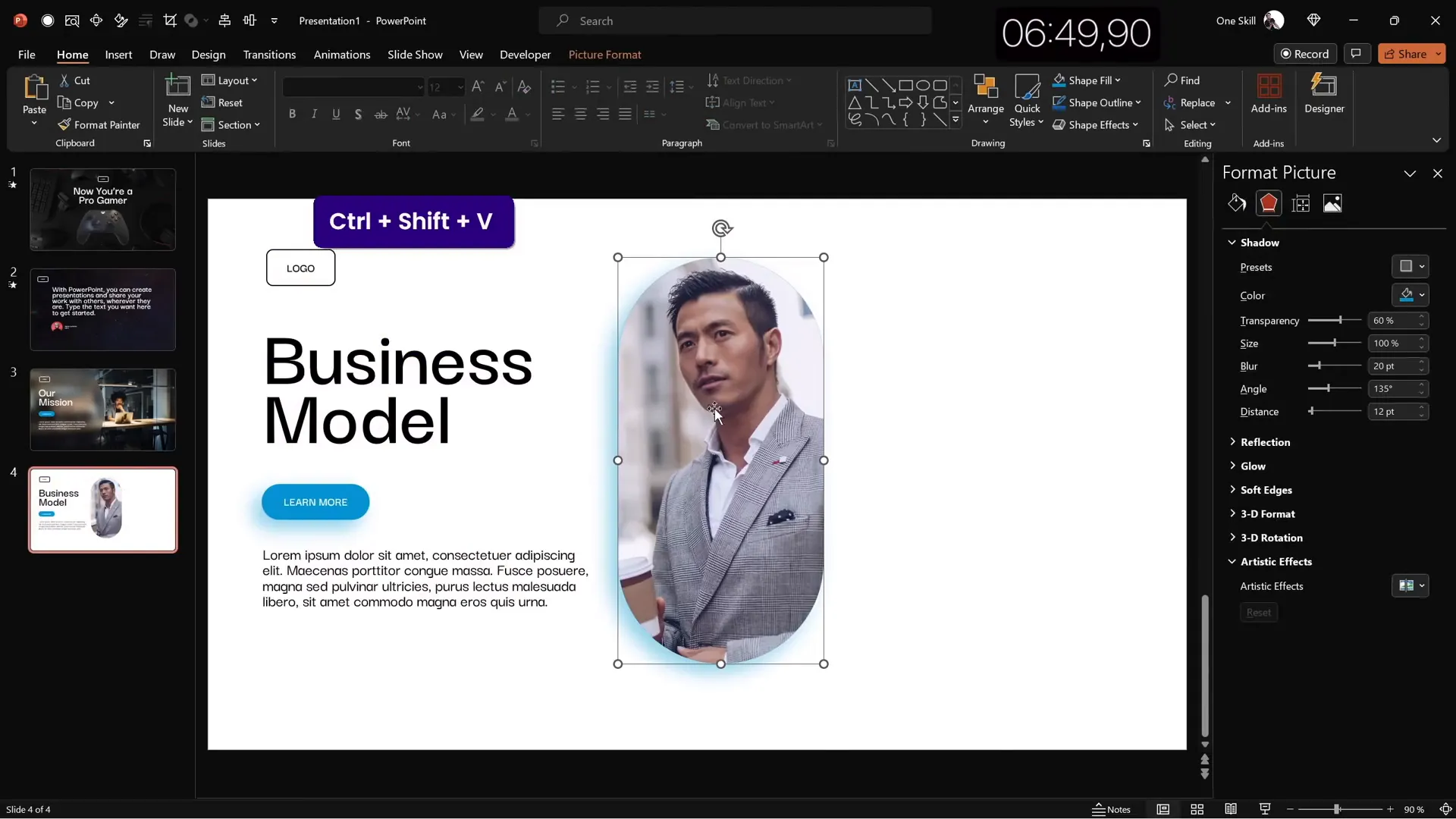Open the Designer pane
The height and width of the screenshot is (819, 1456).
point(1324,95)
